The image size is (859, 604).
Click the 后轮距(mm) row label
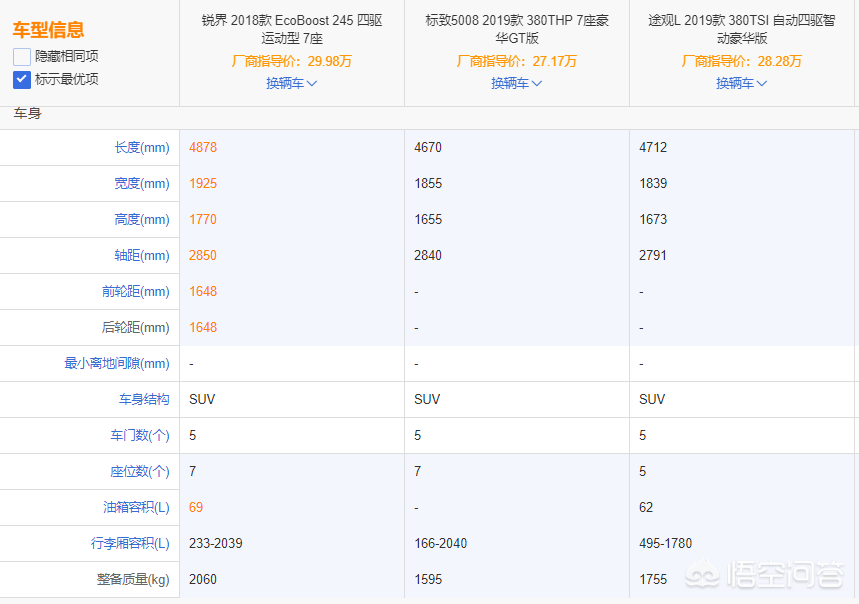coord(136,327)
